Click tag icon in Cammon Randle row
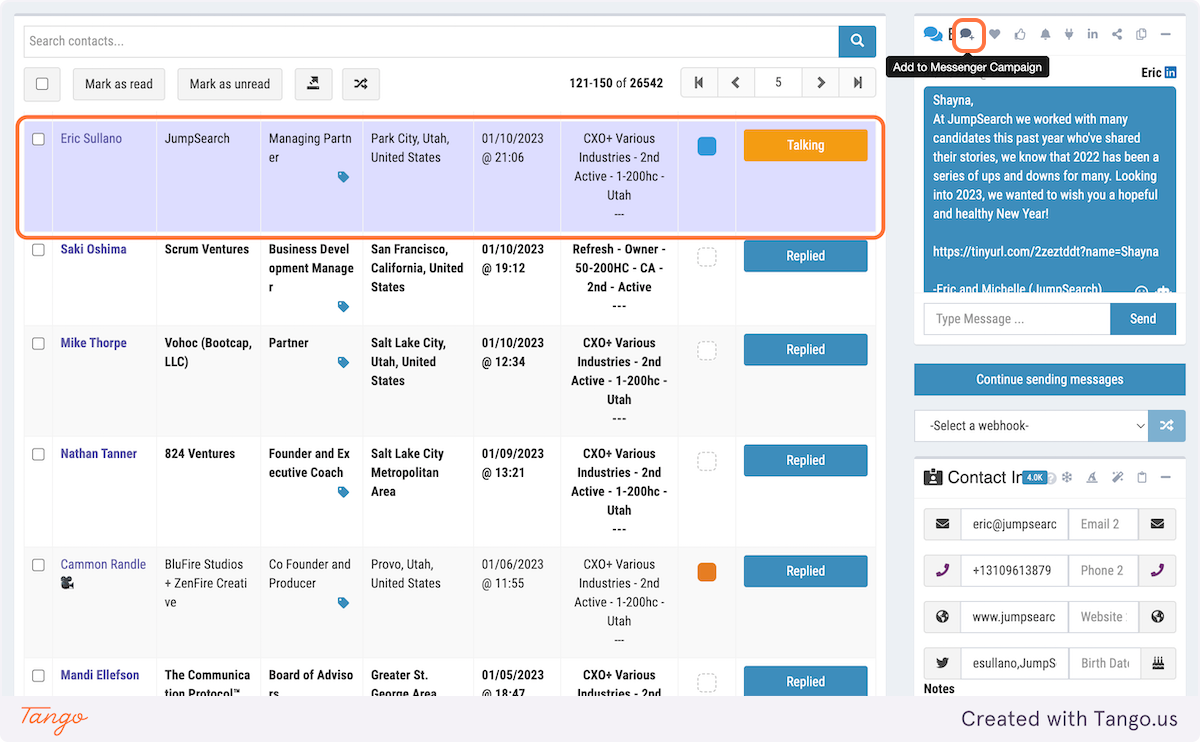 (x=343, y=603)
